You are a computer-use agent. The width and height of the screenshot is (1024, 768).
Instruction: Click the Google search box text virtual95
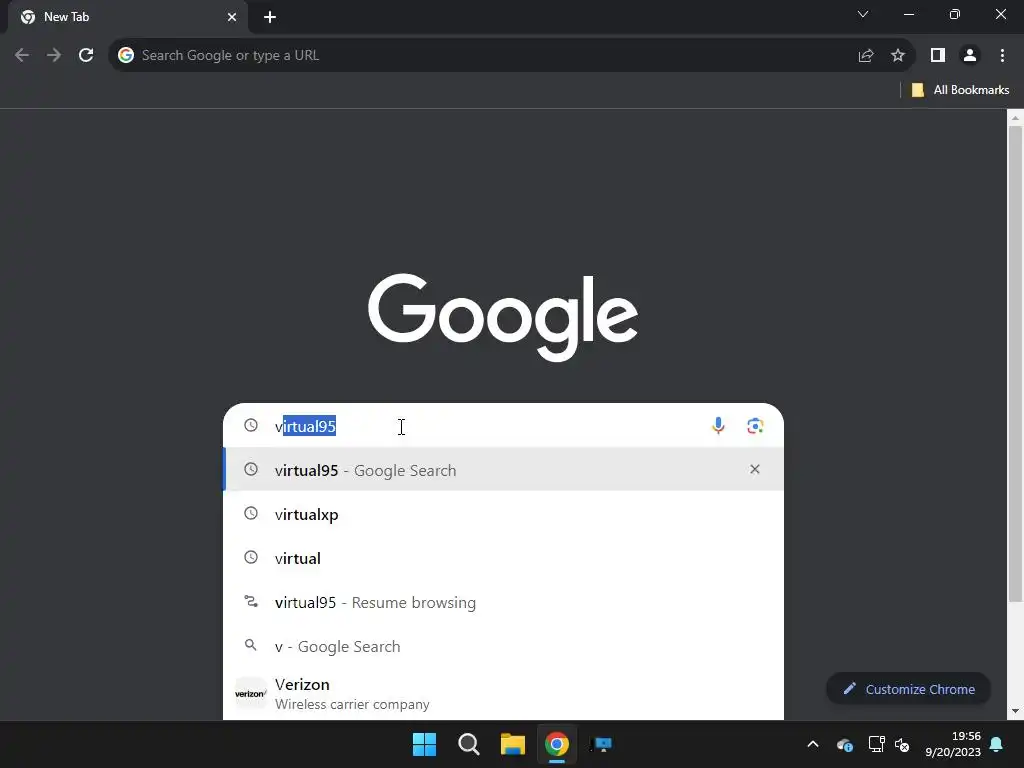305,426
